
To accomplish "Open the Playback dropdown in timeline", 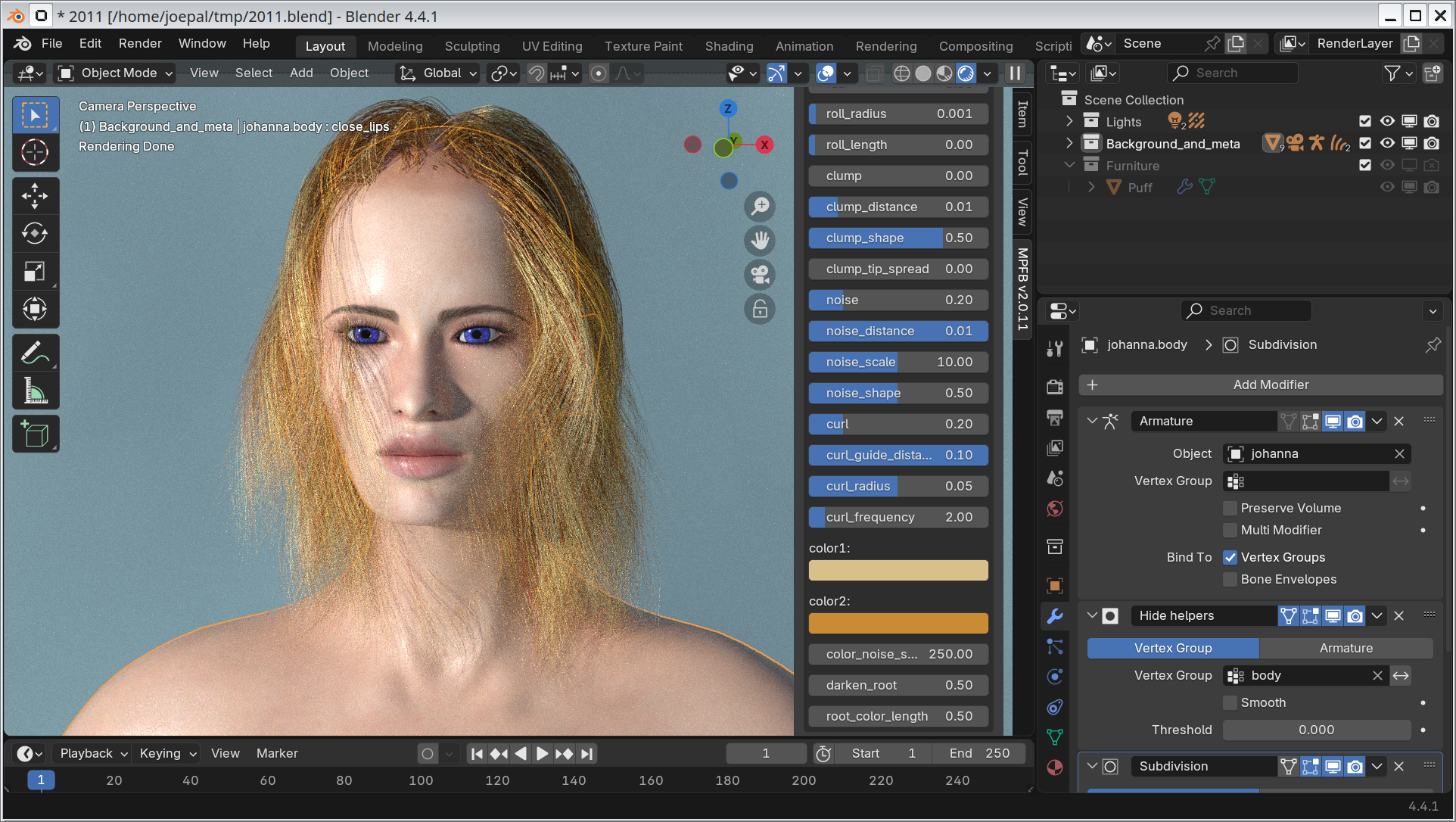I will click(x=94, y=754).
